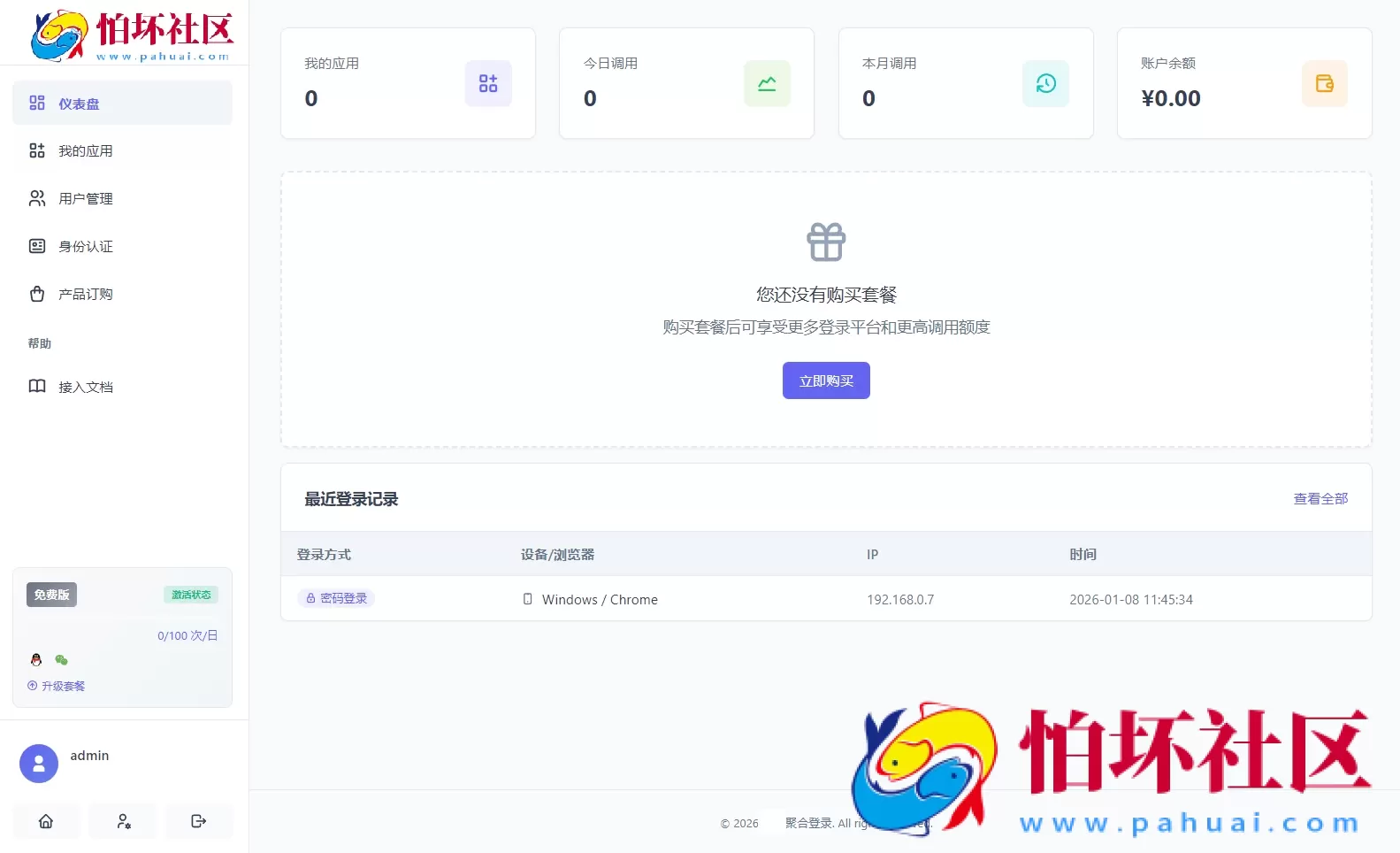
Task: Click the 时间 column header
Action: [1083, 555]
